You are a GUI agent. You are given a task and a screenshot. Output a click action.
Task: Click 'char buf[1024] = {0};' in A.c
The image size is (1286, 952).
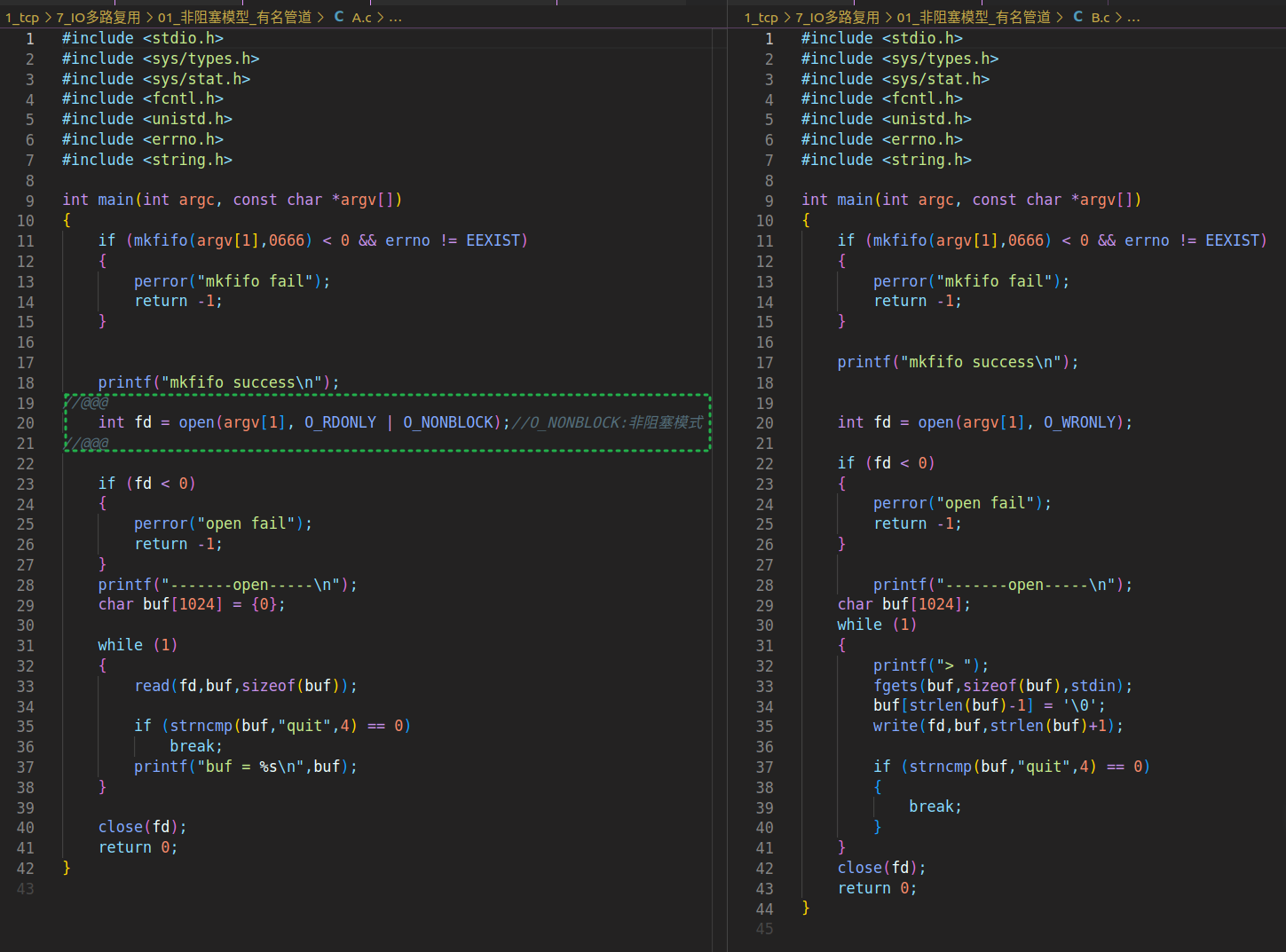coord(193,604)
